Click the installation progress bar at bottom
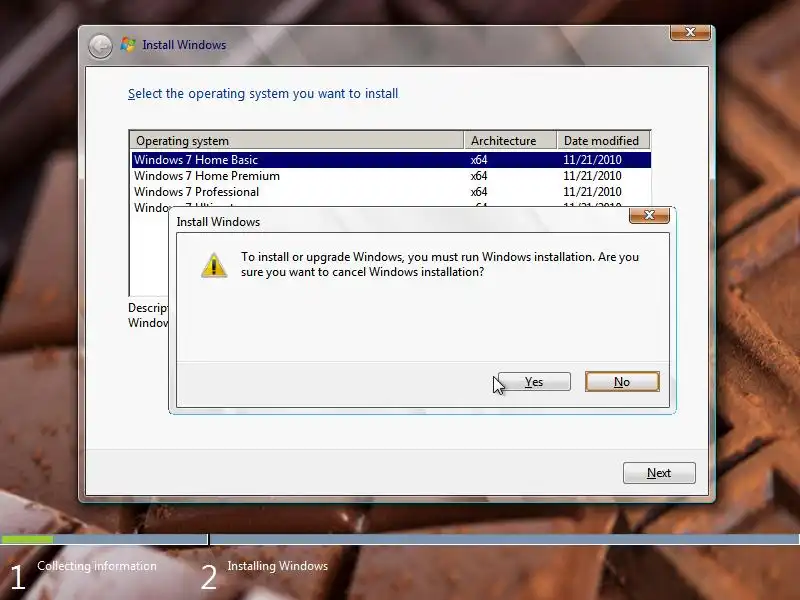Screen dimensions: 800x600 pos(400,539)
